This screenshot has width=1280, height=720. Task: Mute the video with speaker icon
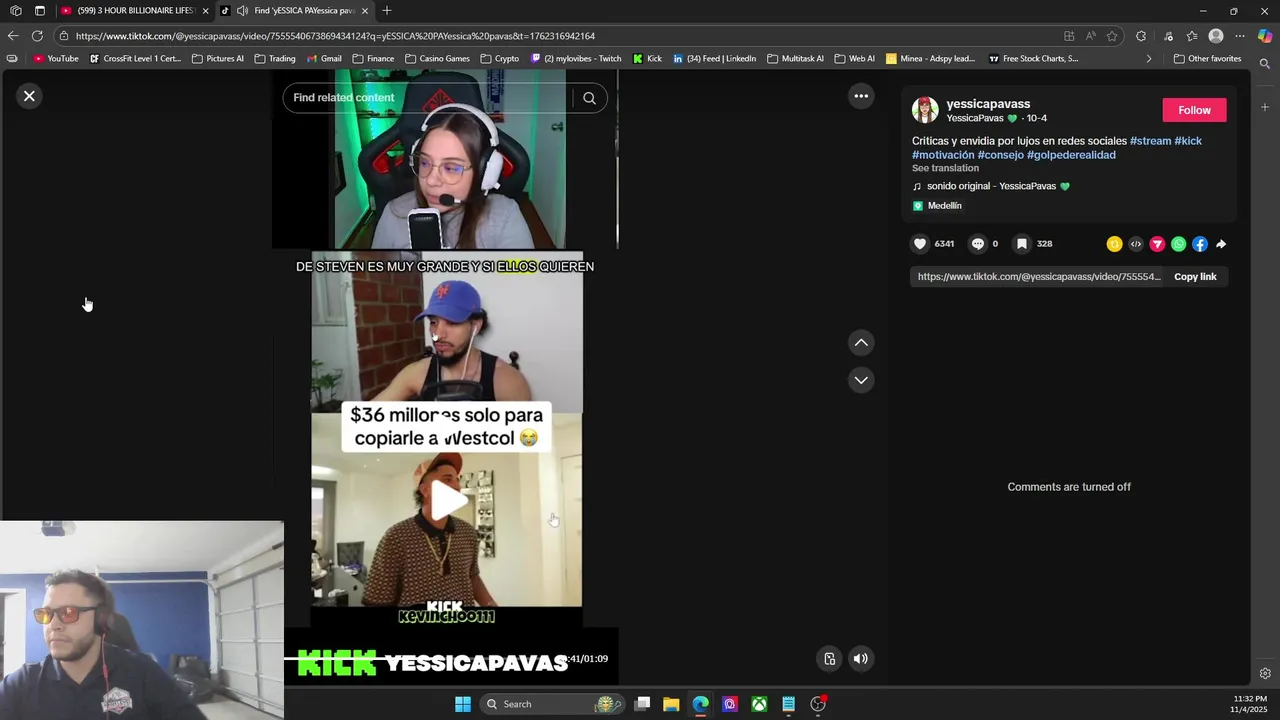click(x=861, y=659)
